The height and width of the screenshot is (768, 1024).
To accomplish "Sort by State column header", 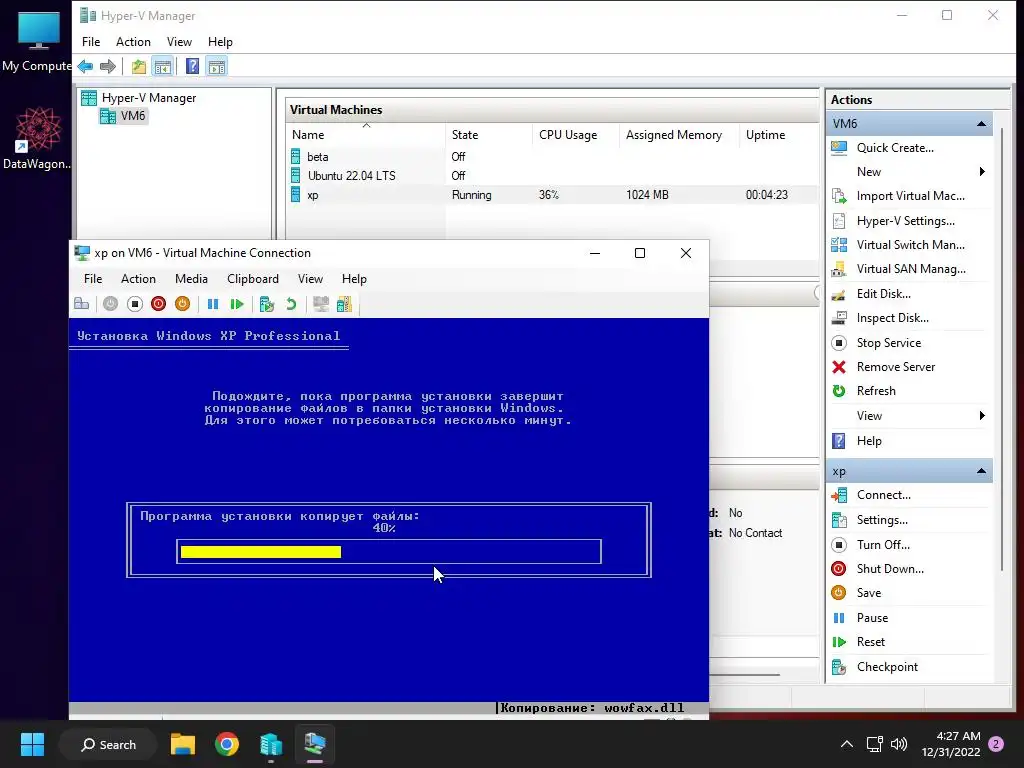I will (x=489, y=135).
